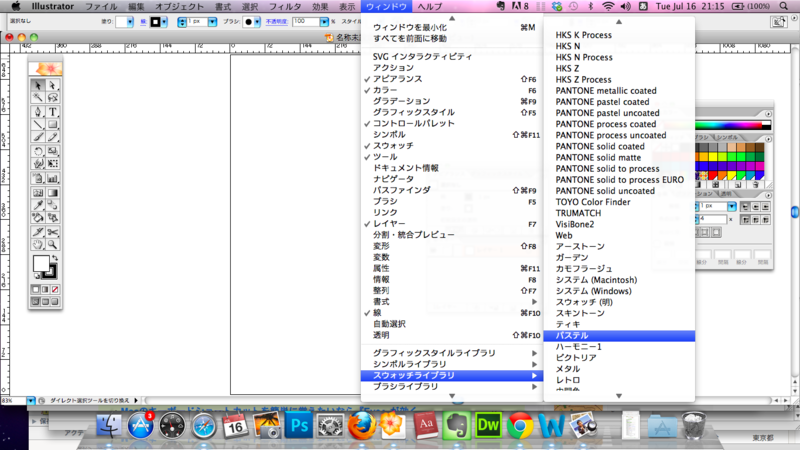The width and height of the screenshot is (800, 450).
Task: Click the swap fill and stroke arrows
Action: click(55, 258)
